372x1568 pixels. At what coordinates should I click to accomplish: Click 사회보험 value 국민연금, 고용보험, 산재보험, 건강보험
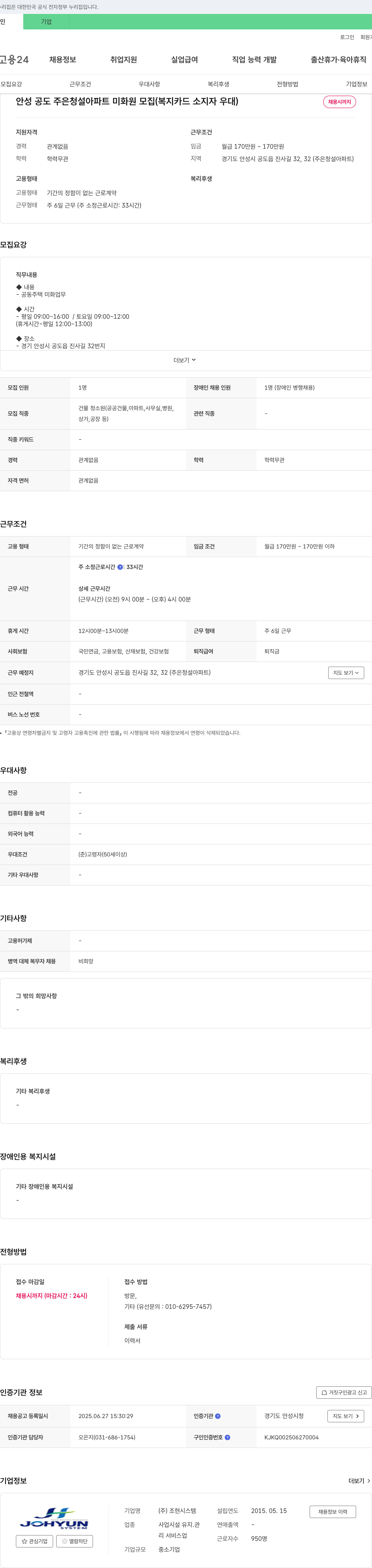pyautogui.click(x=124, y=652)
